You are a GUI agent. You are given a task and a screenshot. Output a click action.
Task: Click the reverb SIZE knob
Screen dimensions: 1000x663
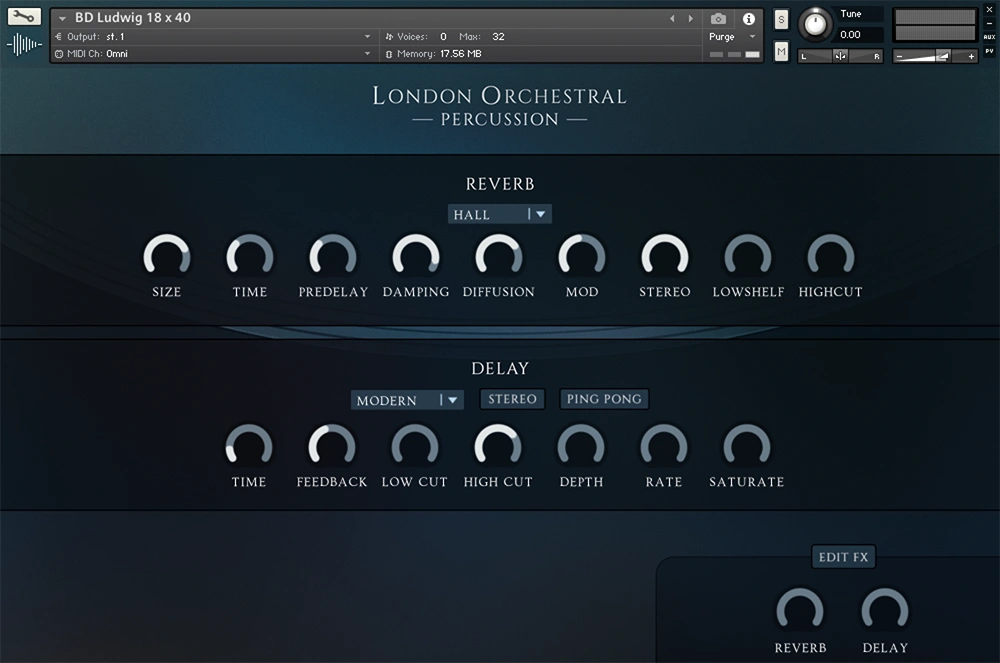[x=166, y=256]
